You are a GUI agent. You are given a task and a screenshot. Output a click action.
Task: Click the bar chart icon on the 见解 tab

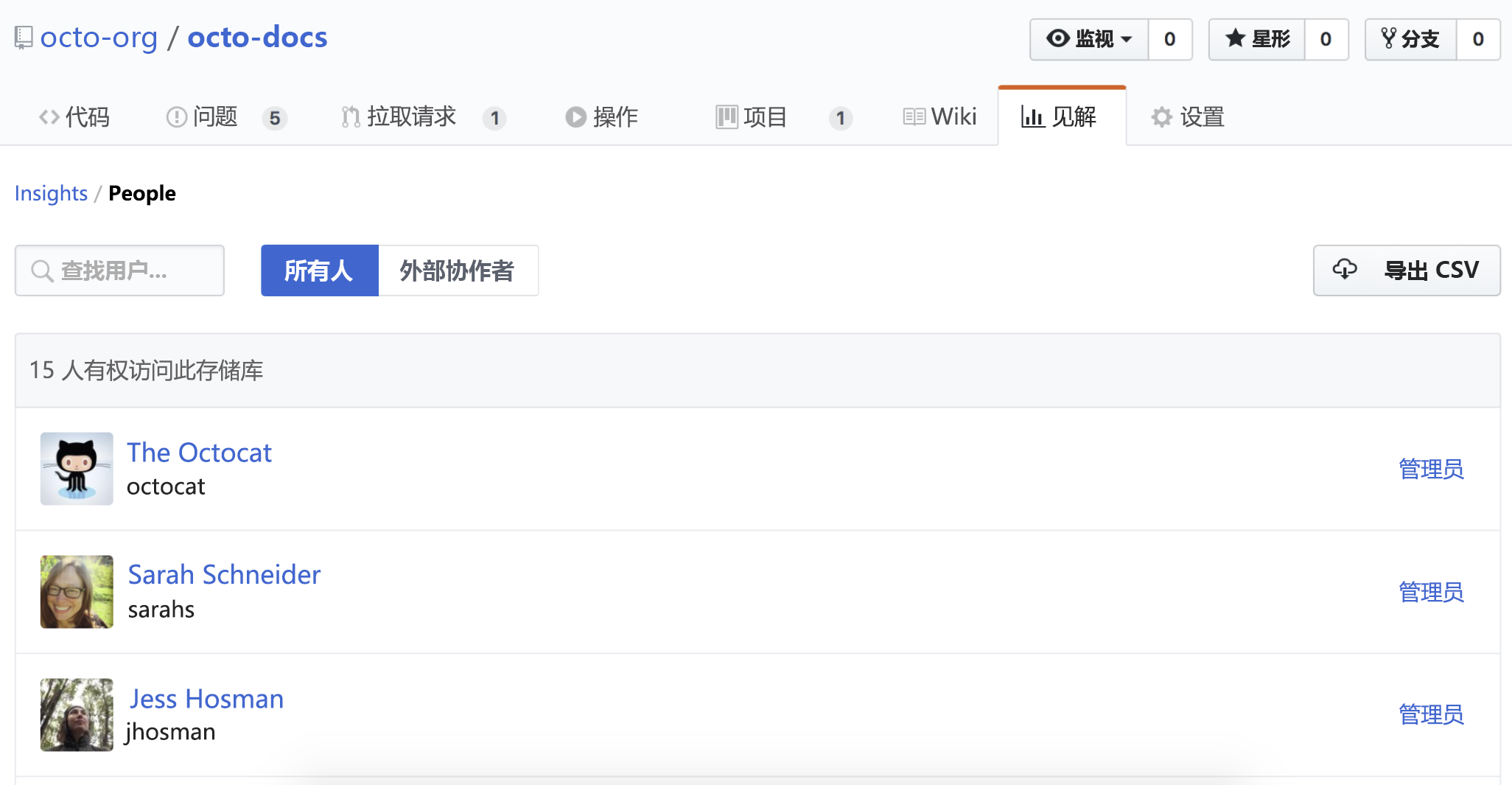1032,116
